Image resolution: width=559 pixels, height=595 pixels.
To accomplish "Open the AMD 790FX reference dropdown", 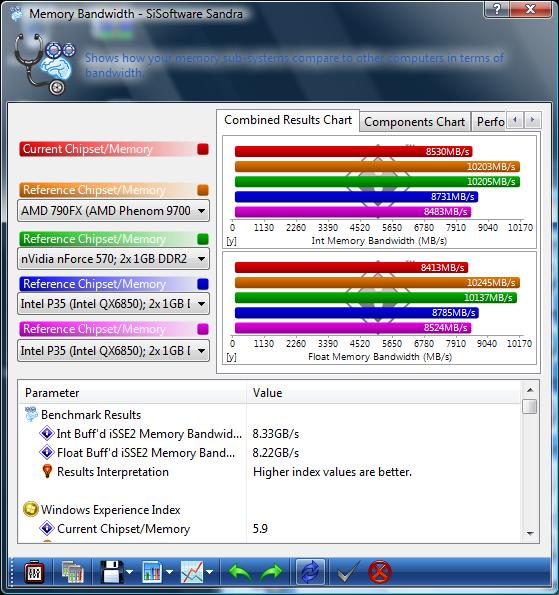I will click(113, 211).
